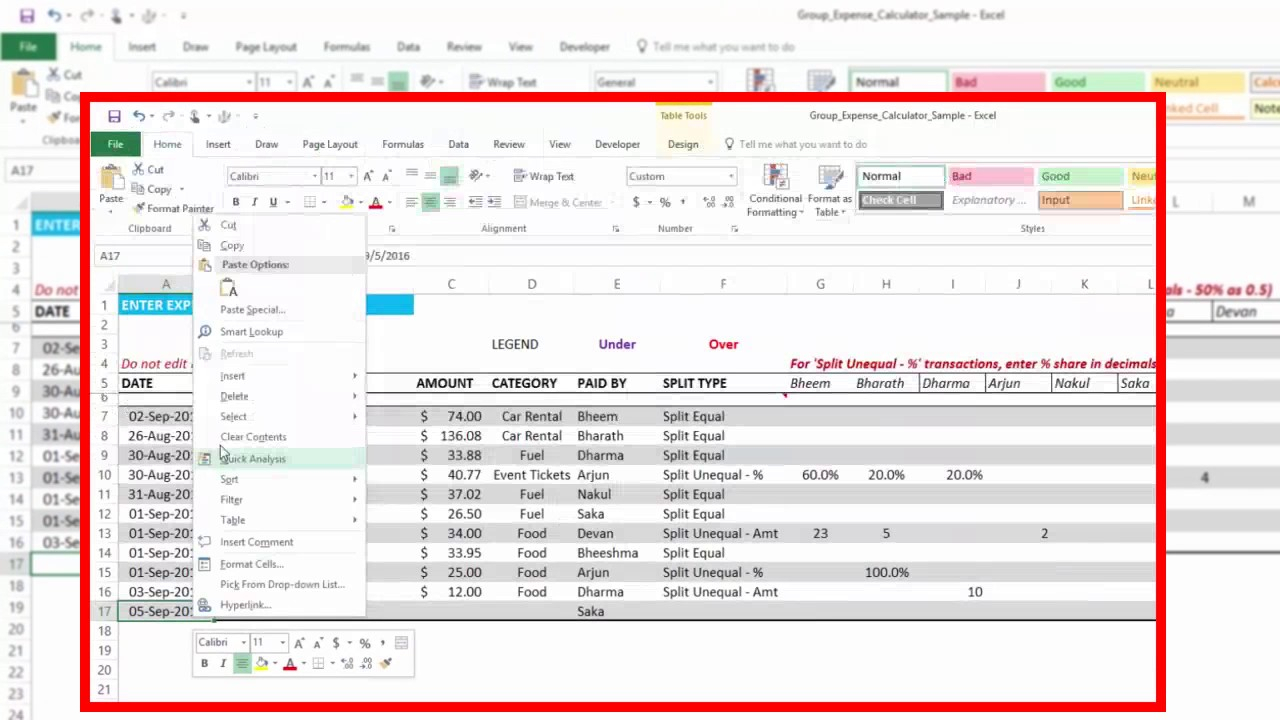Select Quick Analysis from the context menu

[x=253, y=459]
